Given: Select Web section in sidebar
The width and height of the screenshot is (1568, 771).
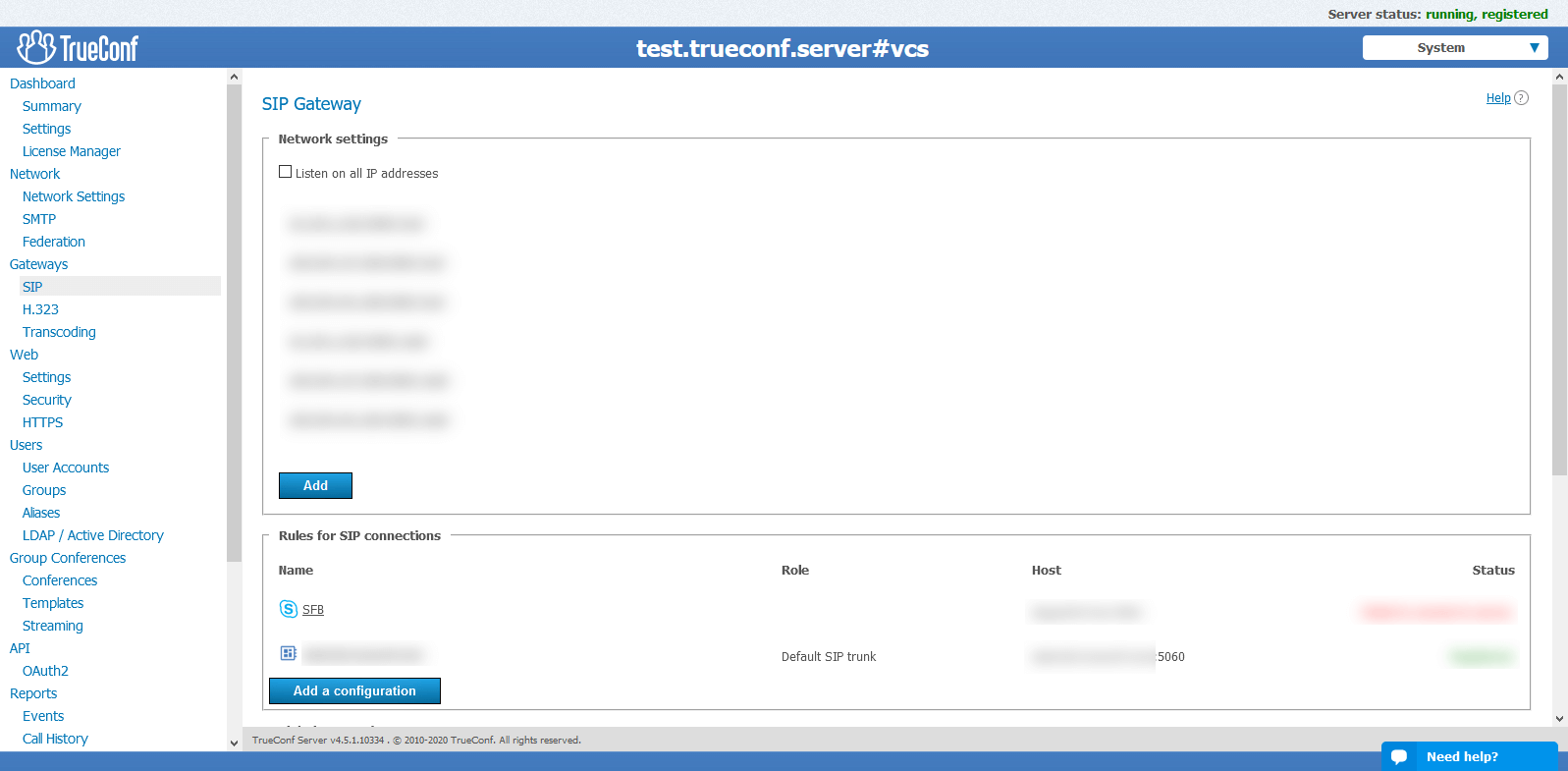Looking at the screenshot, I should (x=25, y=355).
